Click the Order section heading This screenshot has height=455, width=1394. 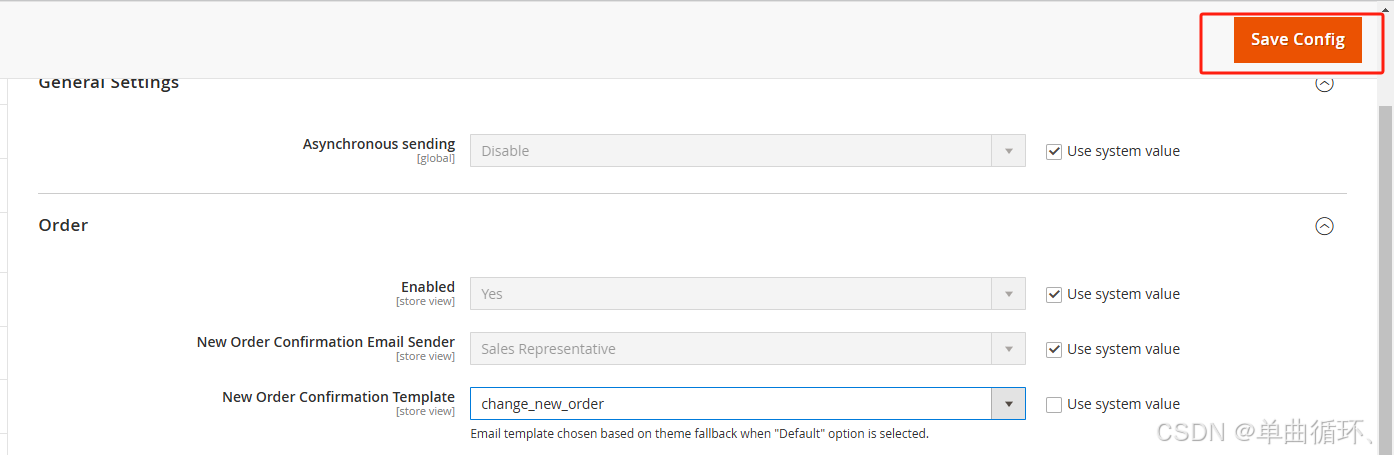coord(63,225)
